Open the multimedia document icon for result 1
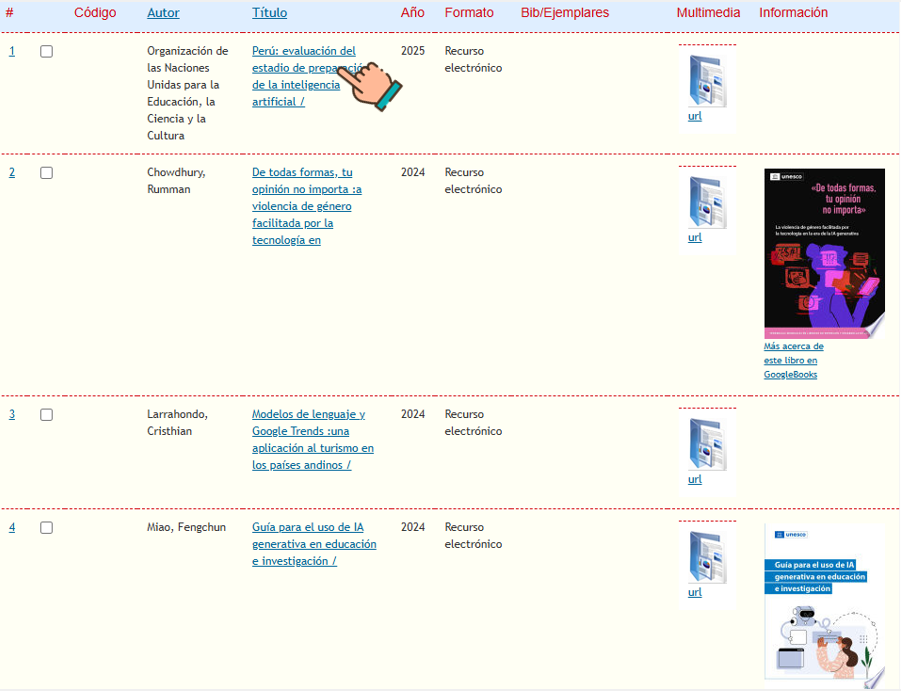 click(707, 81)
